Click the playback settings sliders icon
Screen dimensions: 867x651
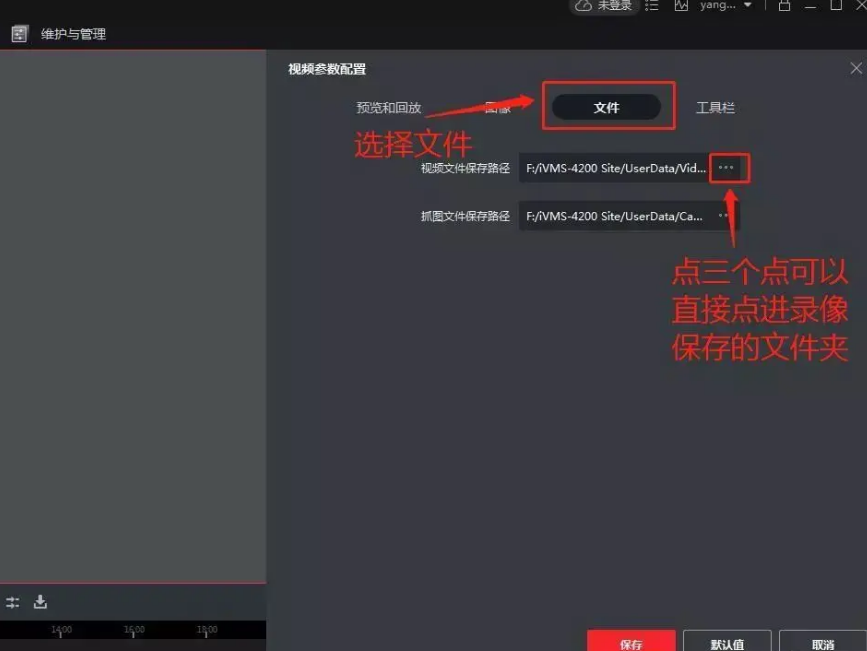pyautogui.click(x=13, y=602)
